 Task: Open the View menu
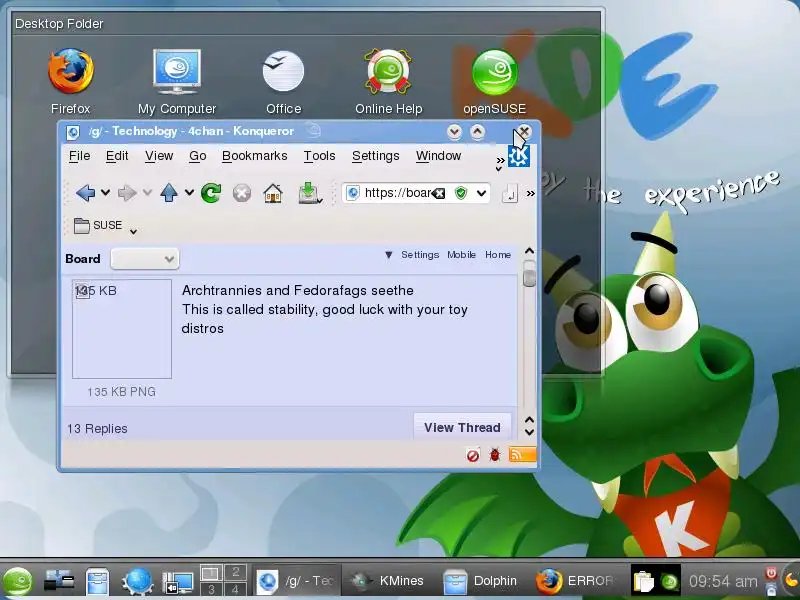coord(159,156)
